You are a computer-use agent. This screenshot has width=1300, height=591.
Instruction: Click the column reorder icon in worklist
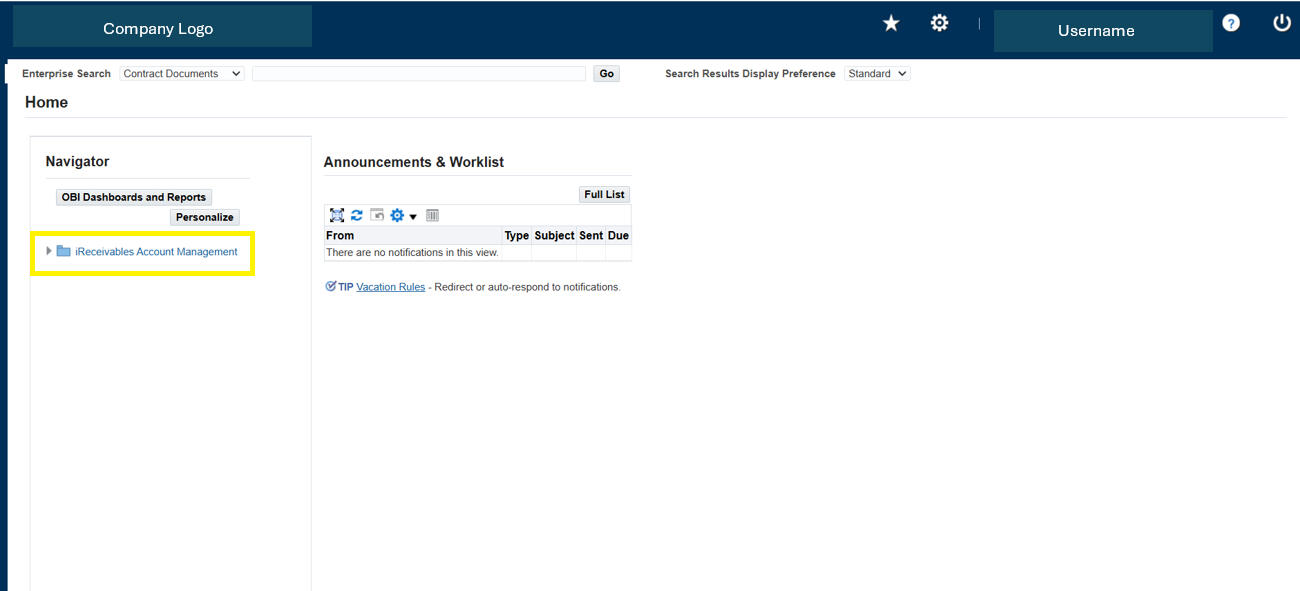433,216
